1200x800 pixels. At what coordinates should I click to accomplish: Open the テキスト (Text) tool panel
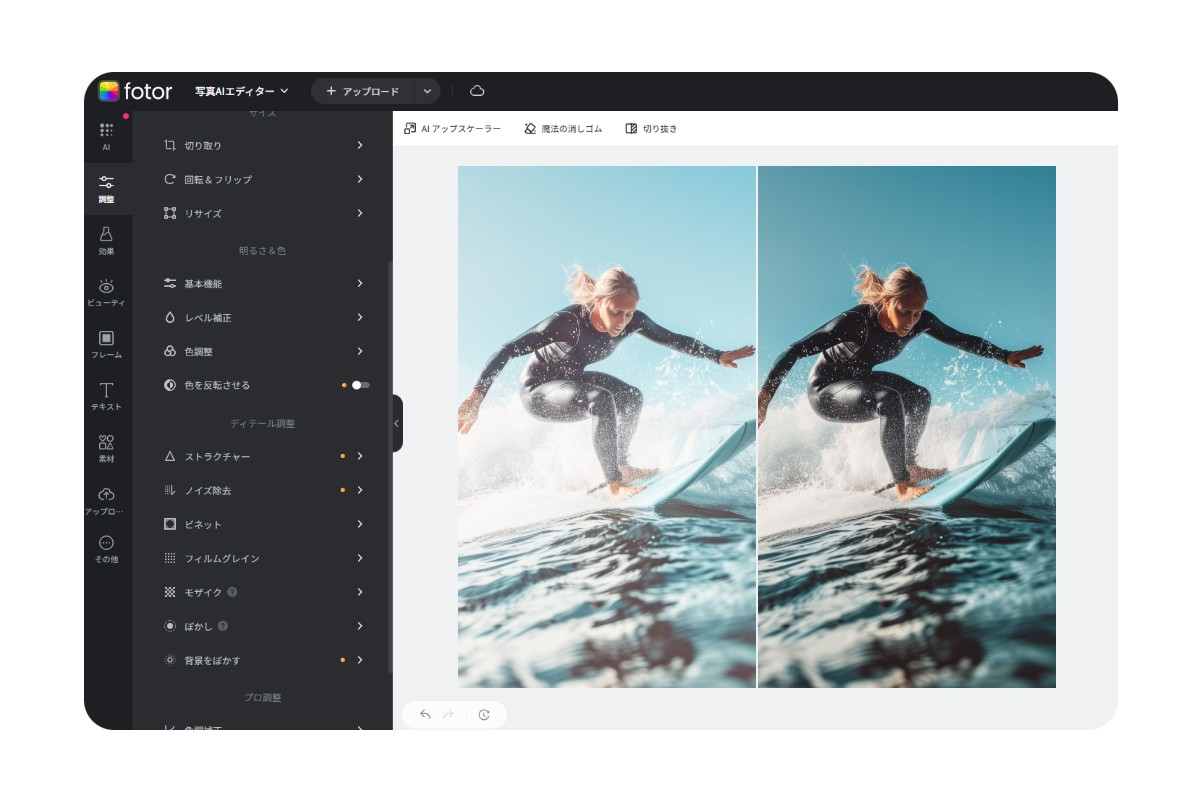108,397
